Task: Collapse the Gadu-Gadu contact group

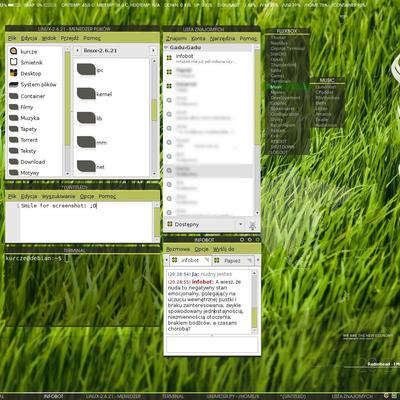Action: click(166, 47)
